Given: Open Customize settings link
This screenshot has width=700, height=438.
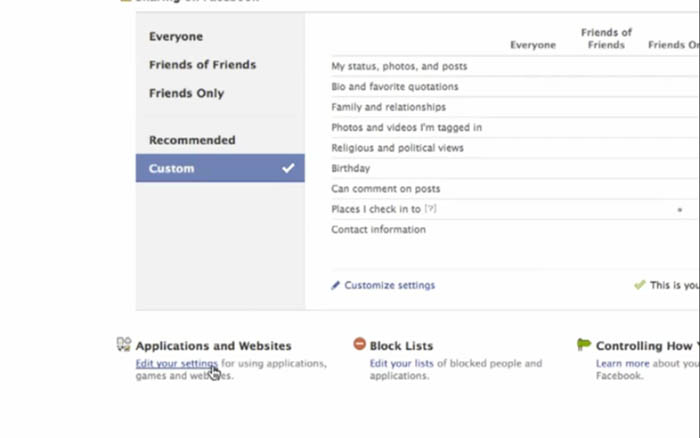Looking at the screenshot, I should point(389,285).
